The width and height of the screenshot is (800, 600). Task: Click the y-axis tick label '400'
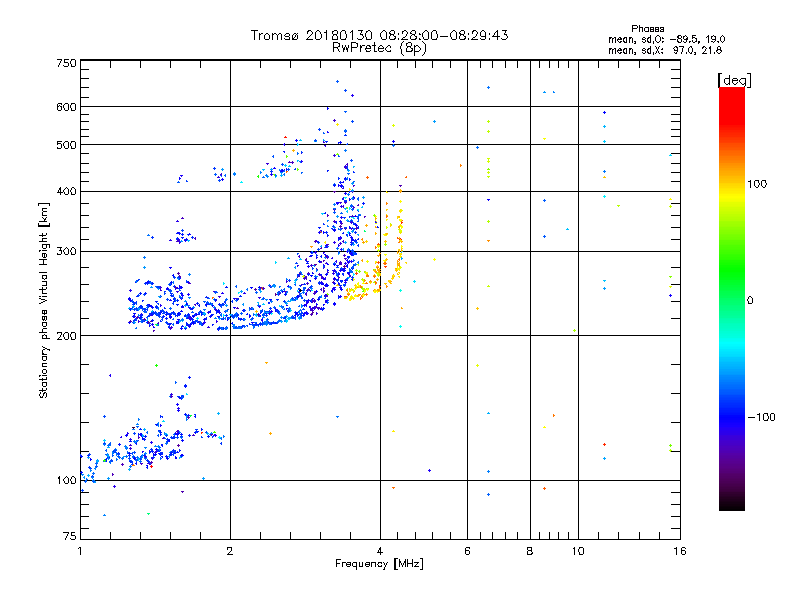pyautogui.click(x=66, y=191)
